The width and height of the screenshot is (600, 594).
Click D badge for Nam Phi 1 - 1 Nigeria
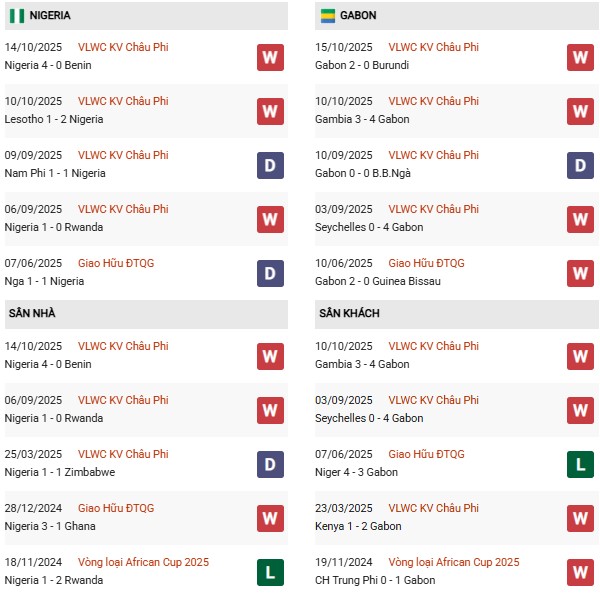tap(270, 165)
